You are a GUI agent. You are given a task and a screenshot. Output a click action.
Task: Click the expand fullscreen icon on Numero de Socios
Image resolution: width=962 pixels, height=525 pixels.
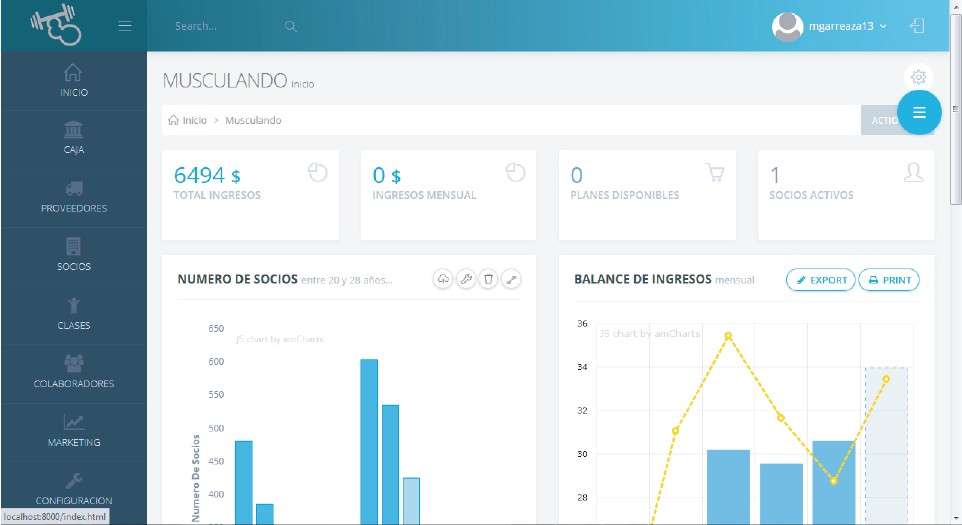[x=511, y=279]
